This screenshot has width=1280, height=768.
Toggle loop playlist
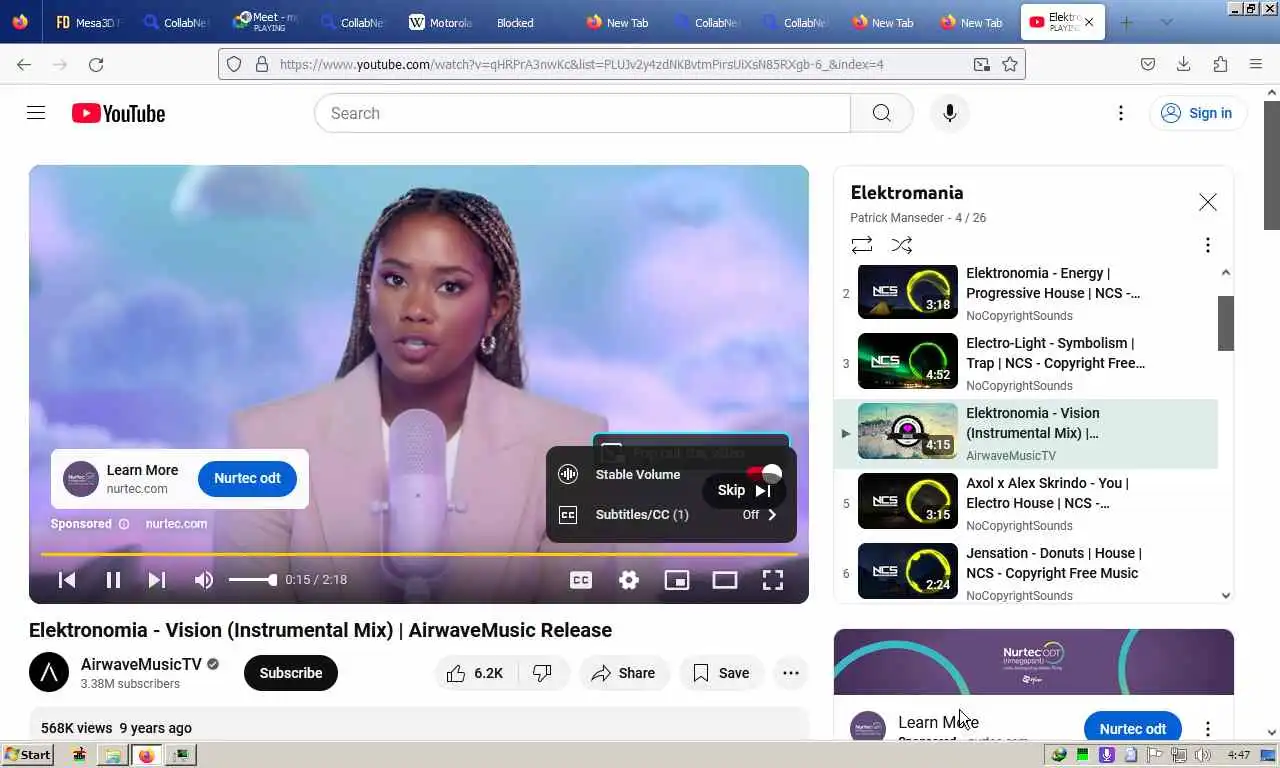862,245
